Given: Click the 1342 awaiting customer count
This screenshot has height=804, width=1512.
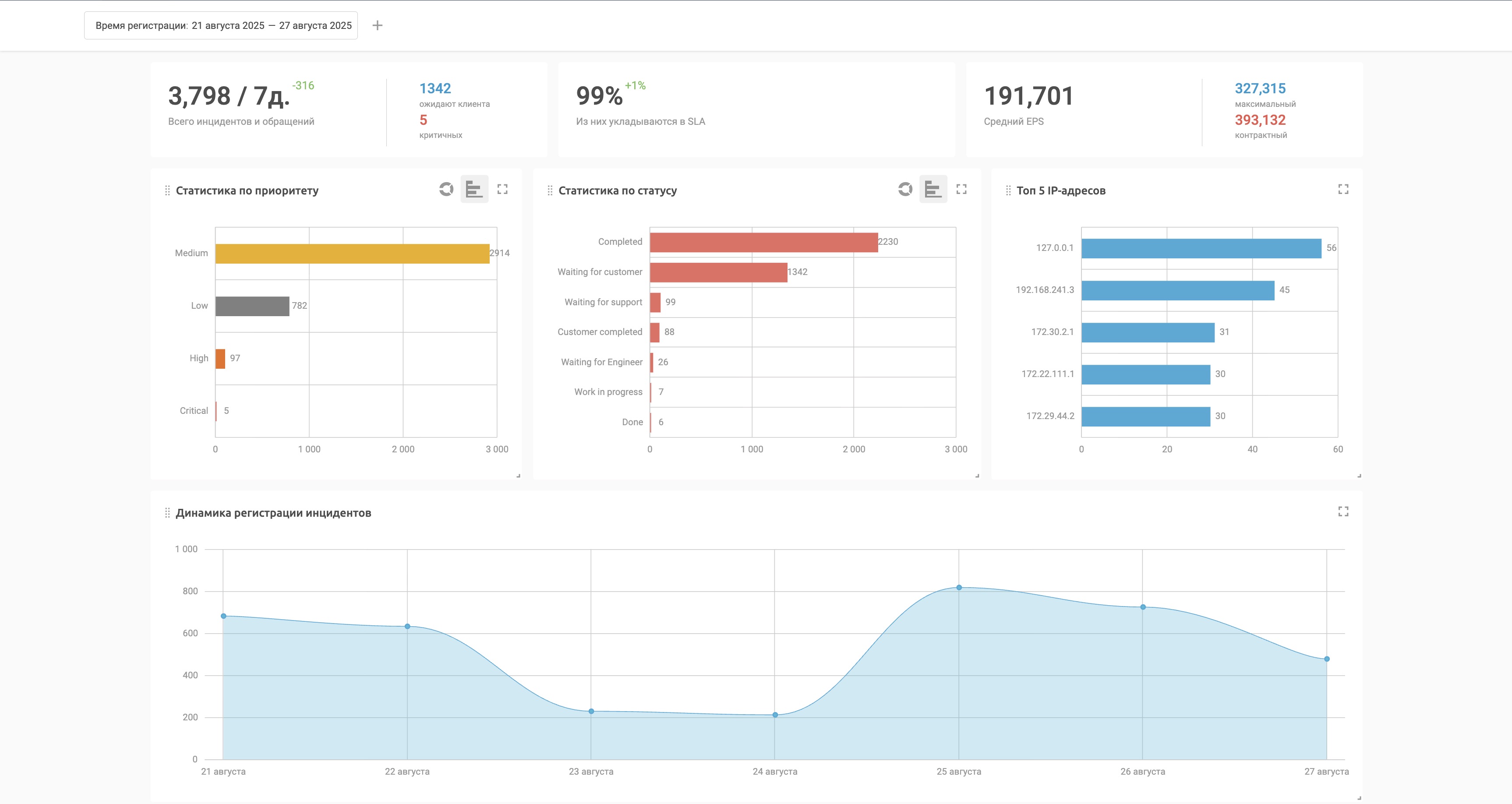Looking at the screenshot, I should (435, 88).
